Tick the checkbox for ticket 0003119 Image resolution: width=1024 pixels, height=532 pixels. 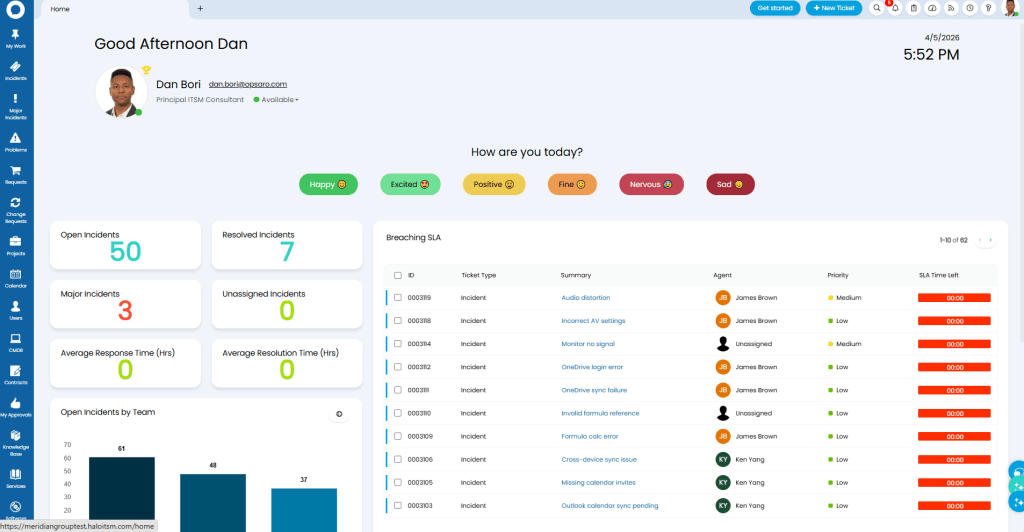(x=398, y=298)
